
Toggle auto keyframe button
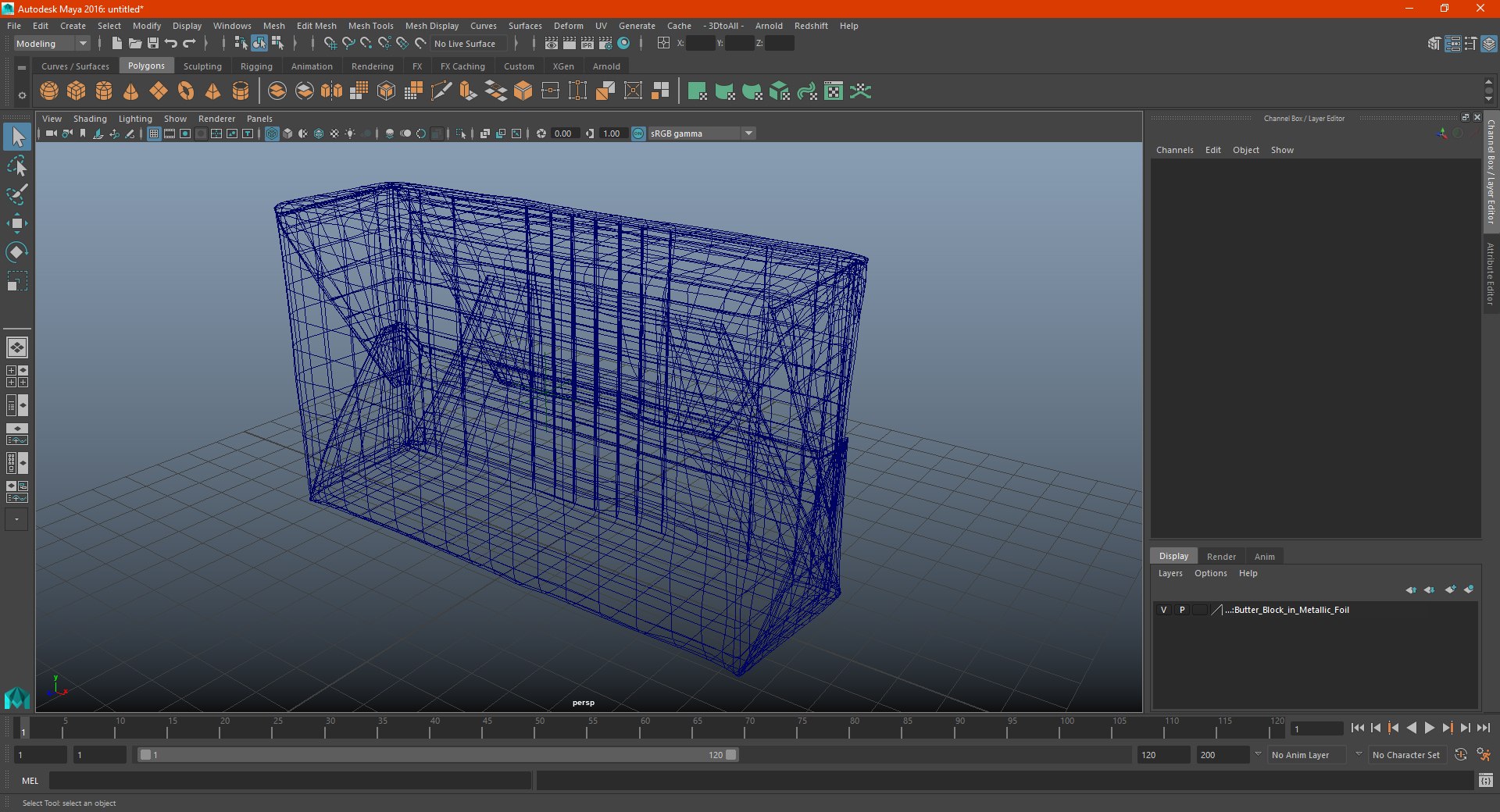click(x=1461, y=755)
